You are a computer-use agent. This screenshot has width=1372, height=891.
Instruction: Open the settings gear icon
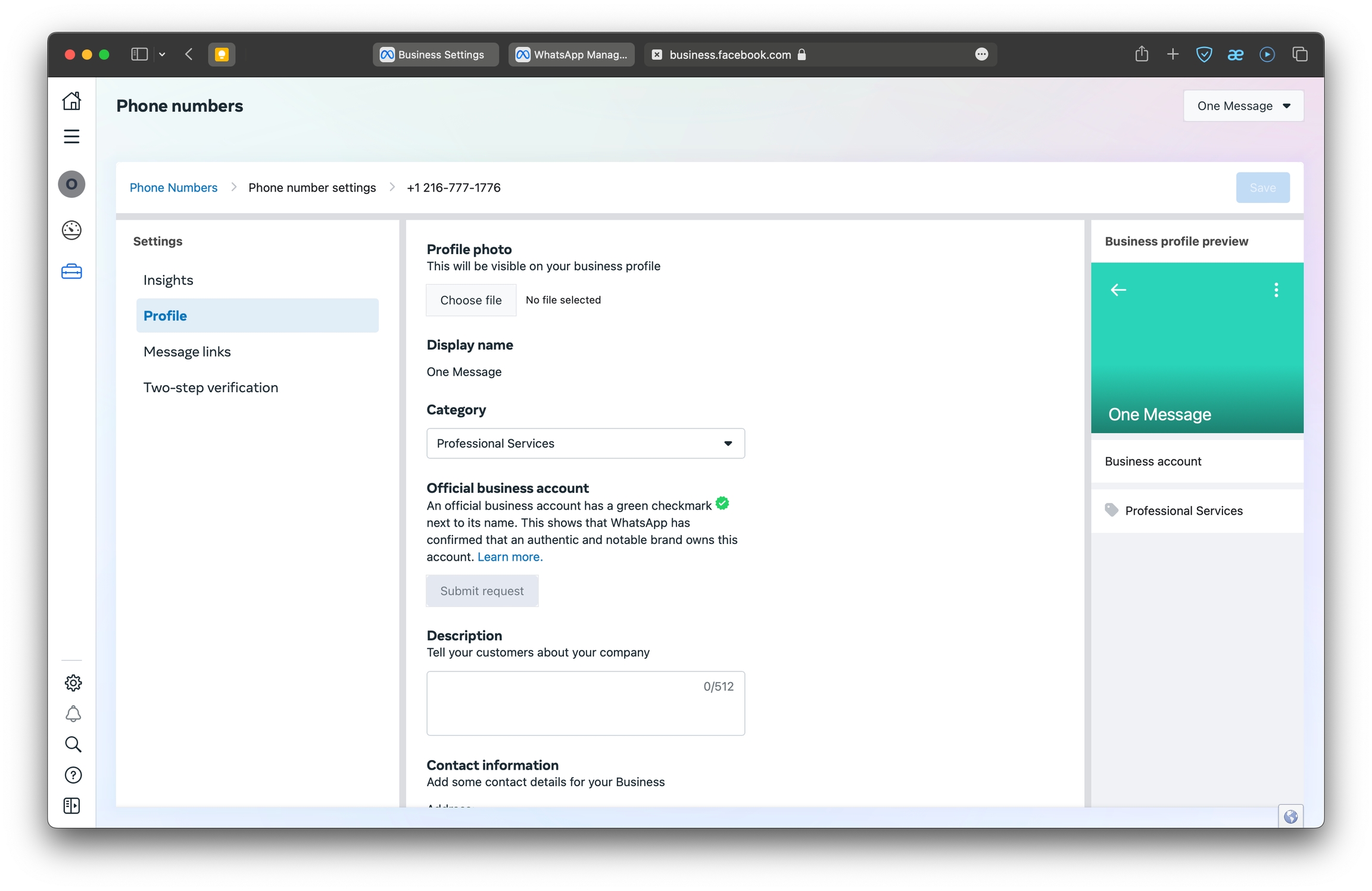tap(73, 683)
